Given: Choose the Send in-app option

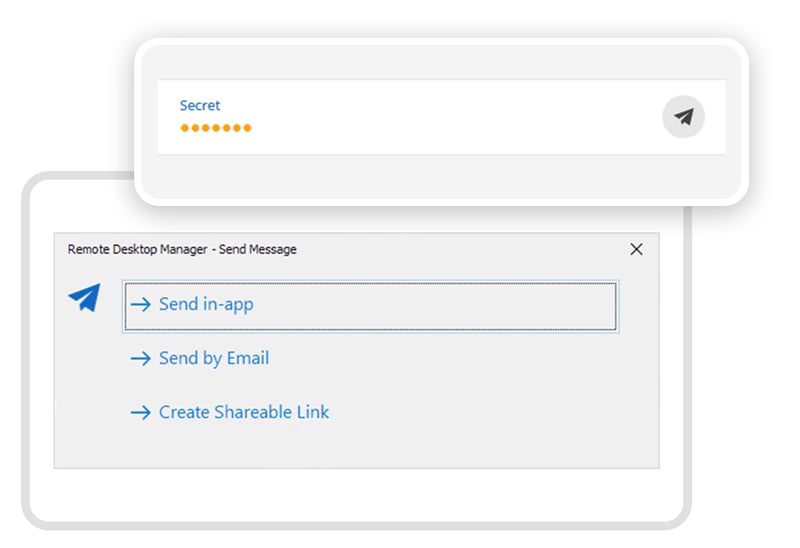Looking at the screenshot, I should (206, 304).
